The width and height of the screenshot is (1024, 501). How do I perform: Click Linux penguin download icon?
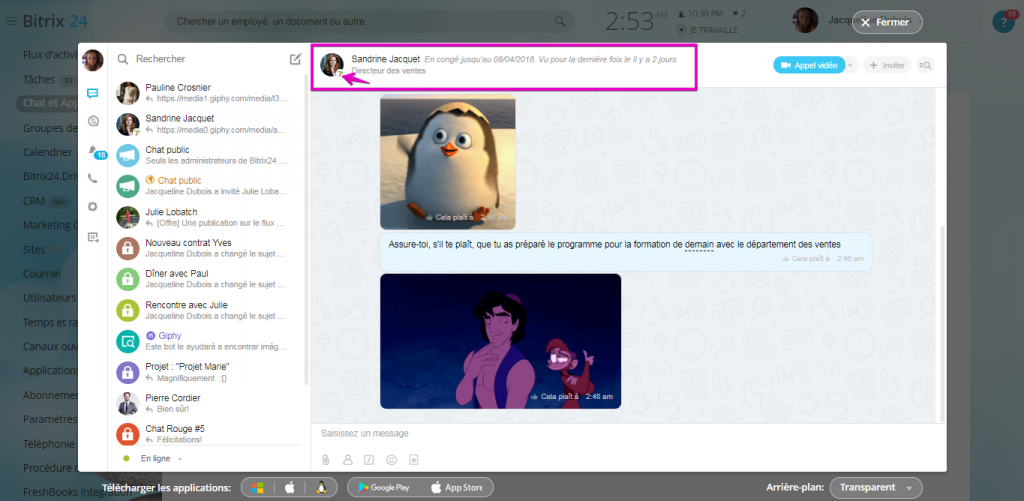[x=321, y=487]
